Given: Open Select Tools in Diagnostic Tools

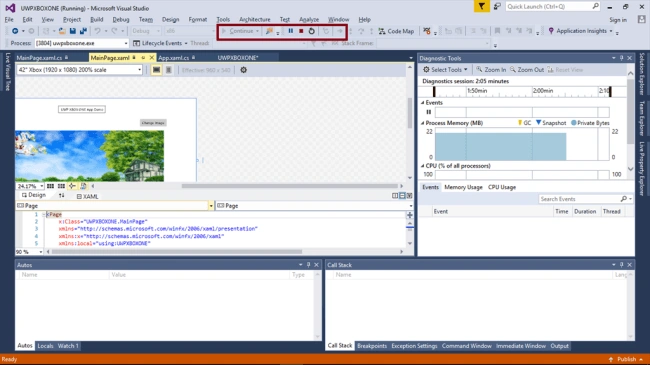Looking at the screenshot, I should (445, 70).
